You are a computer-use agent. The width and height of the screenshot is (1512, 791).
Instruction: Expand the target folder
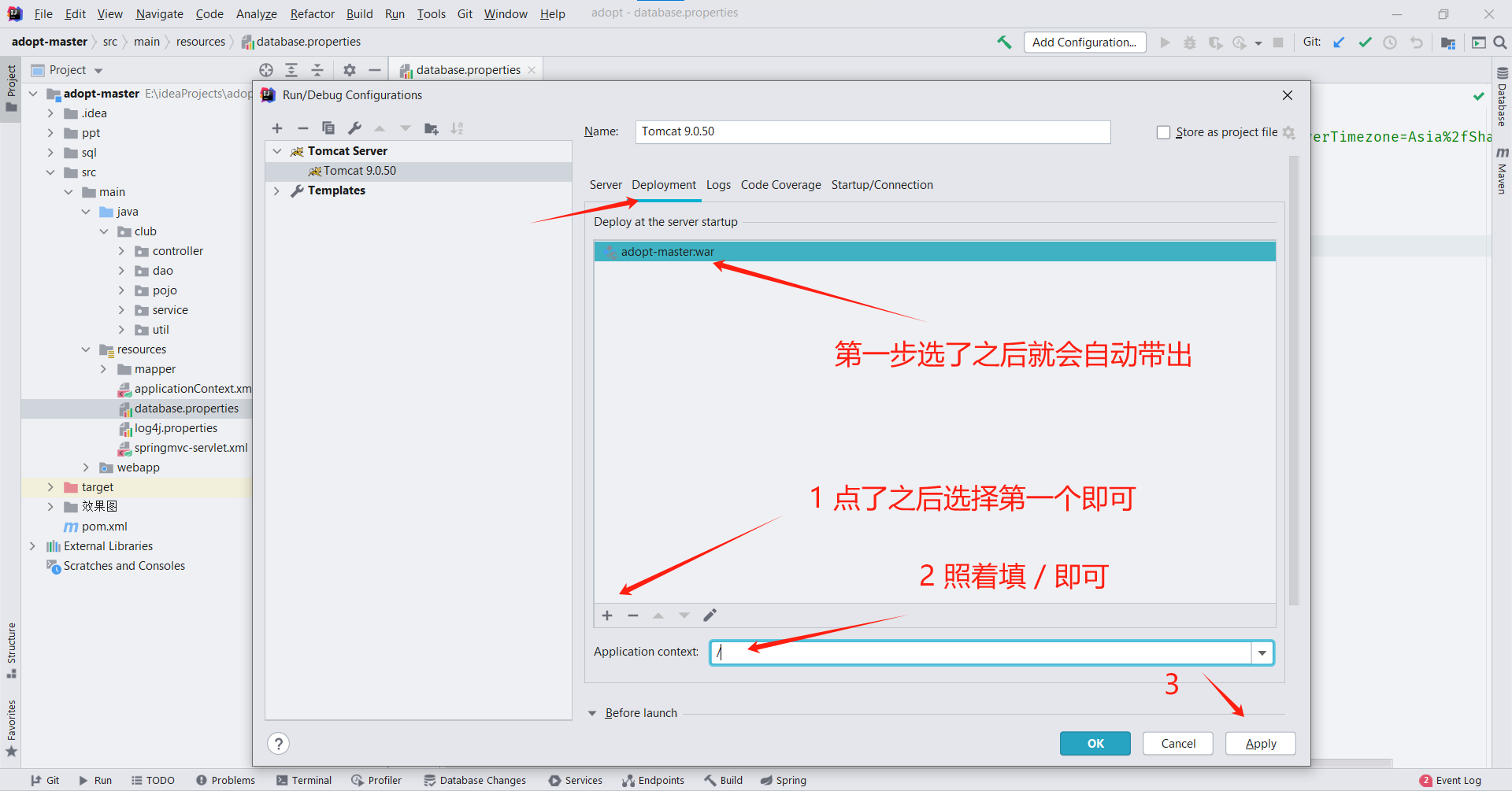pyautogui.click(x=50, y=487)
